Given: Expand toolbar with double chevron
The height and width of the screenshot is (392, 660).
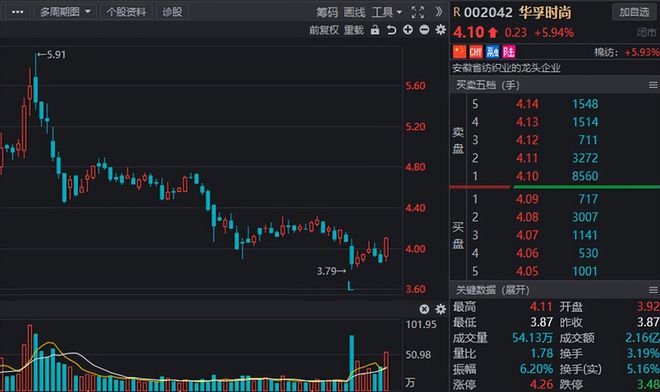Looking at the screenshot, I should point(439,12).
